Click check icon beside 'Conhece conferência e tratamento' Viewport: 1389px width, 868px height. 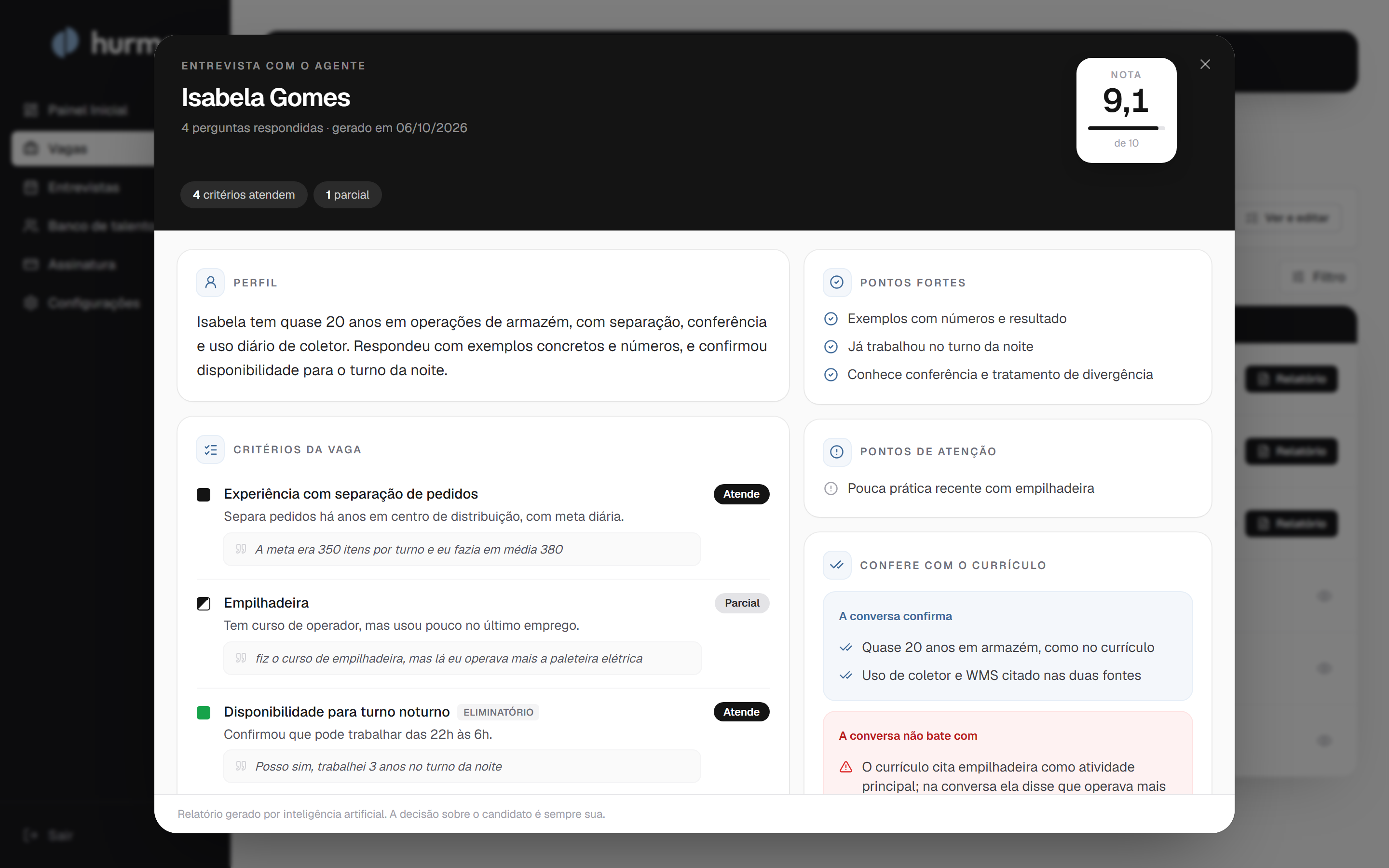(x=831, y=375)
